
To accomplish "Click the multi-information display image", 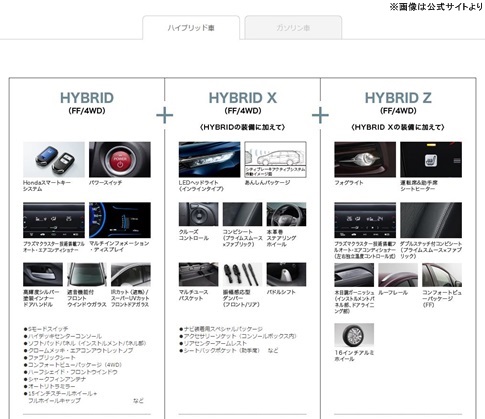I will pyautogui.click(x=120, y=220).
